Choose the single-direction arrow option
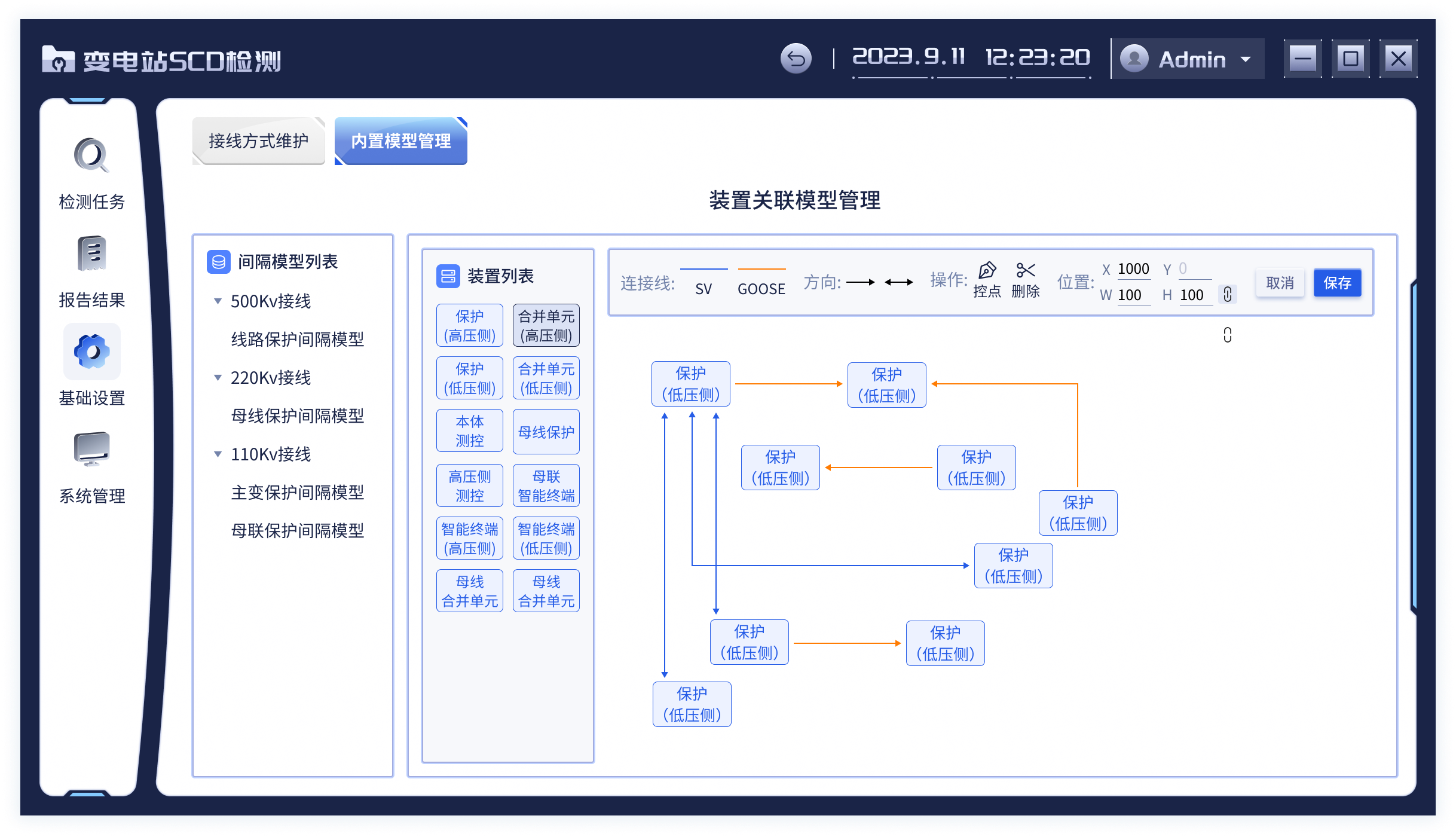 click(x=861, y=282)
